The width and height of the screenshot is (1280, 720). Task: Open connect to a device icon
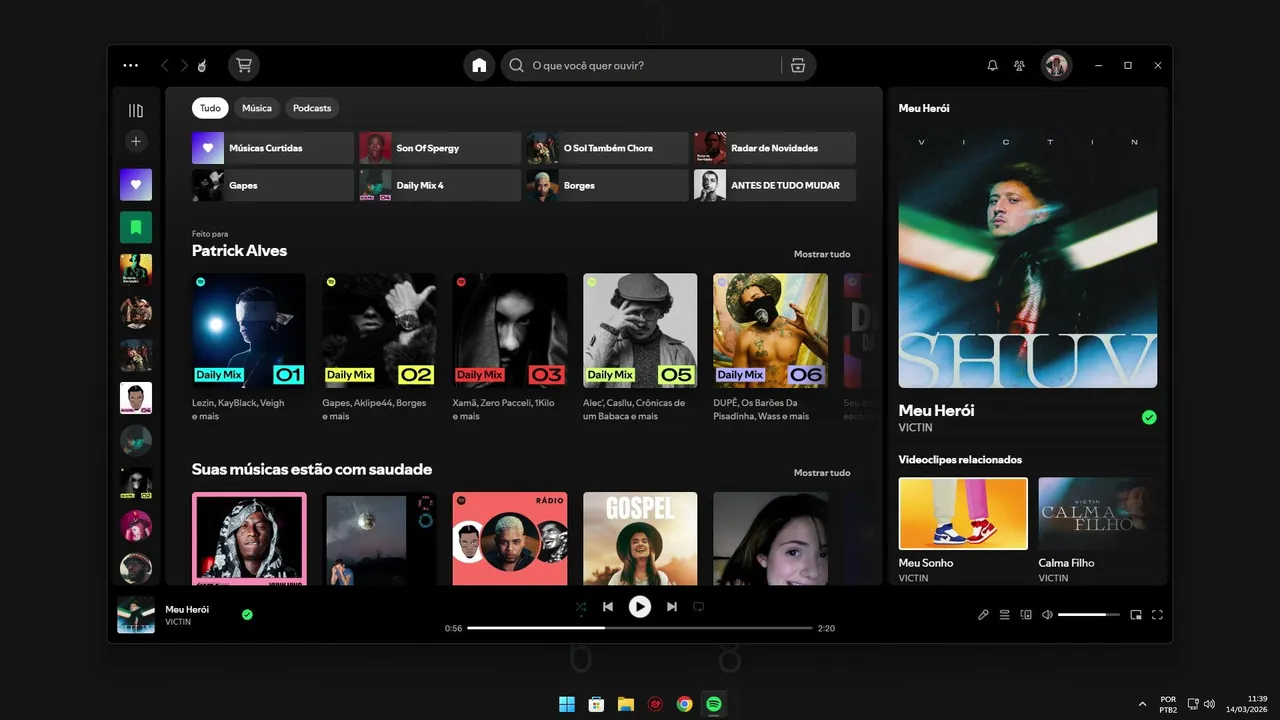pyautogui.click(x=1026, y=615)
